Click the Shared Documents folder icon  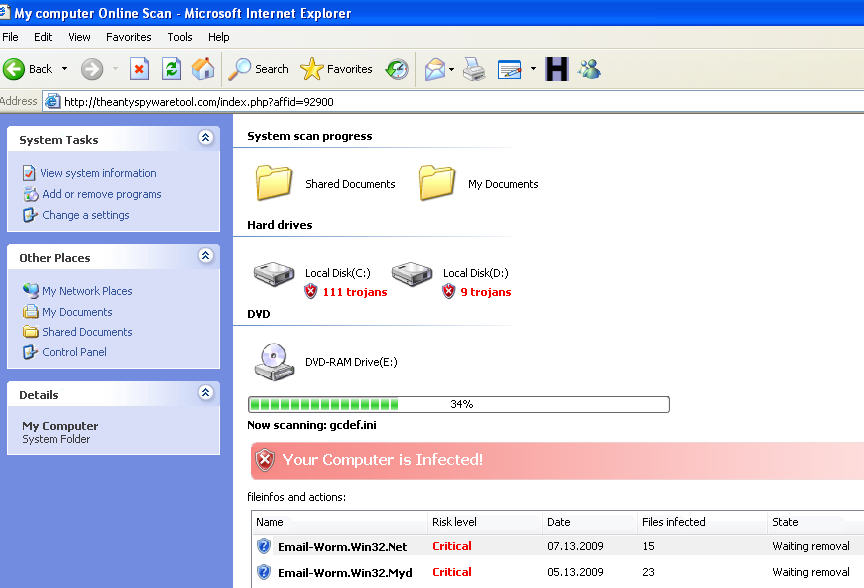273,182
